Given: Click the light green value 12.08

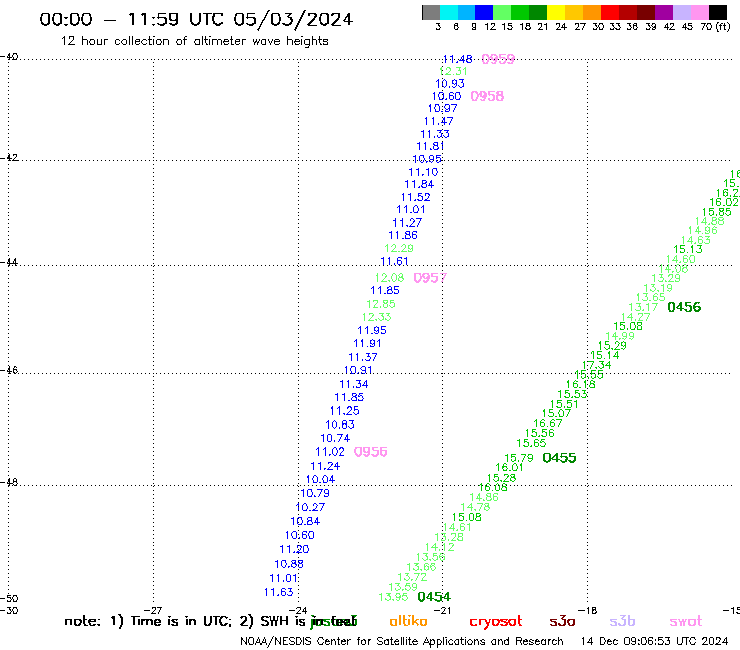Looking at the screenshot, I should pos(389,278).
